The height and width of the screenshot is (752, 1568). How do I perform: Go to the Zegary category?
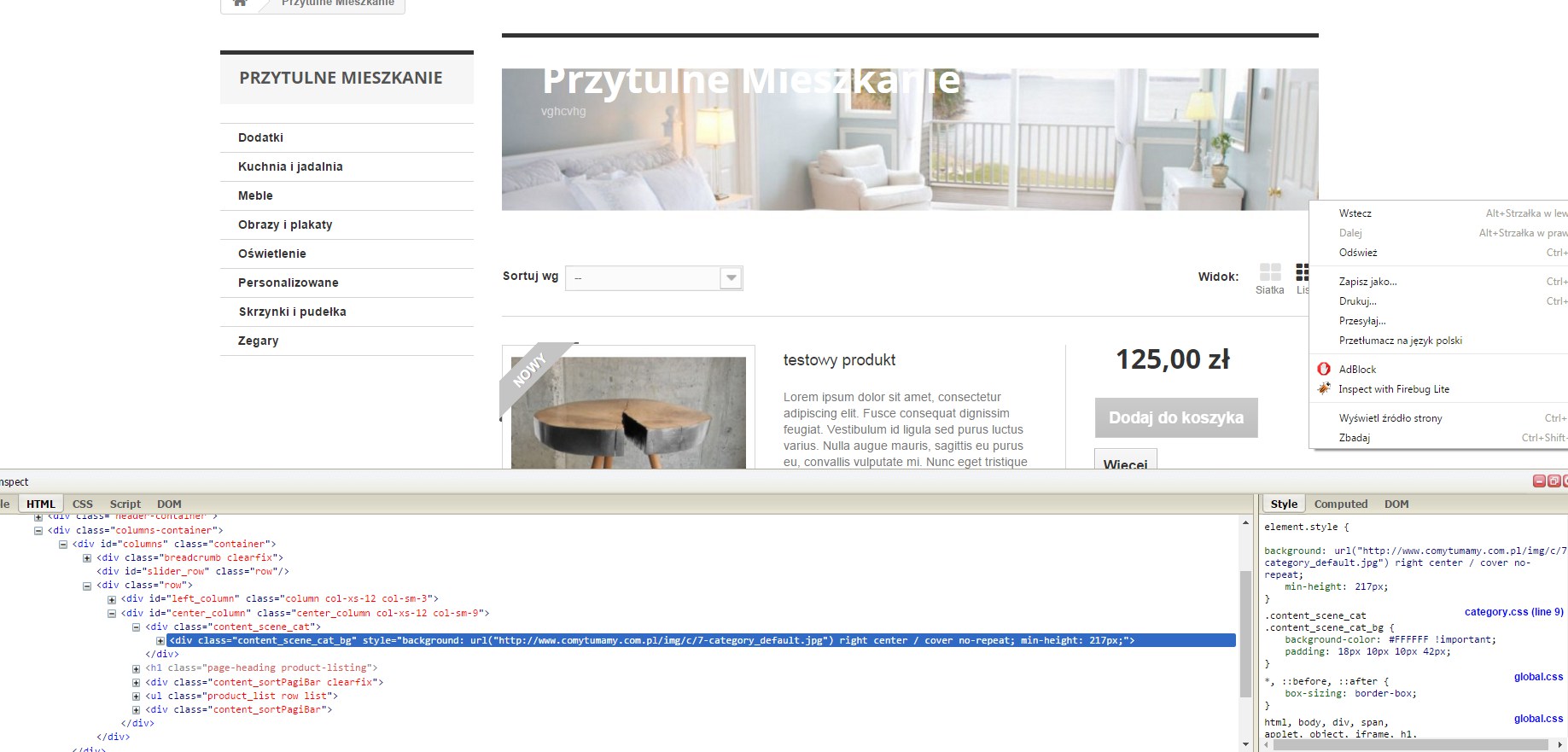258,341
